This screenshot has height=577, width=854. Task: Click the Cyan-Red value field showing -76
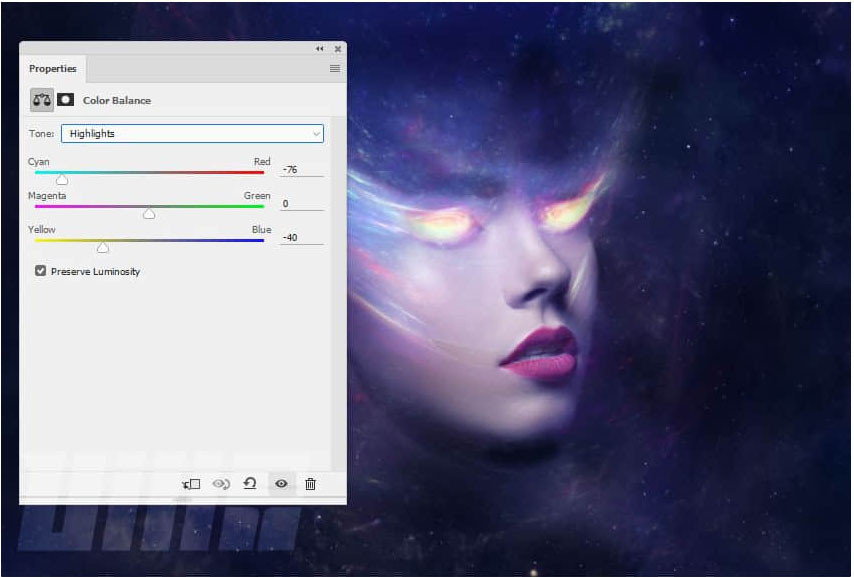point(302,169)
